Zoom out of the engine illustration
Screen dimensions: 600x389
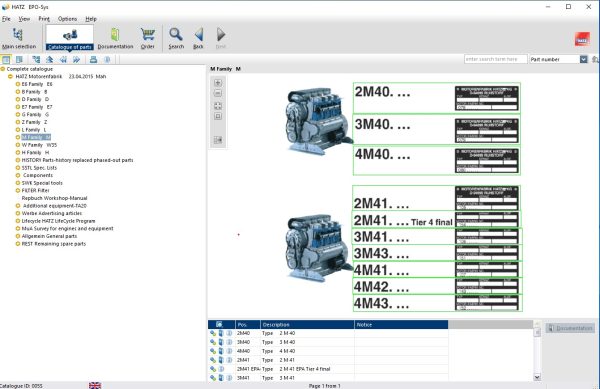pos(218,93)
